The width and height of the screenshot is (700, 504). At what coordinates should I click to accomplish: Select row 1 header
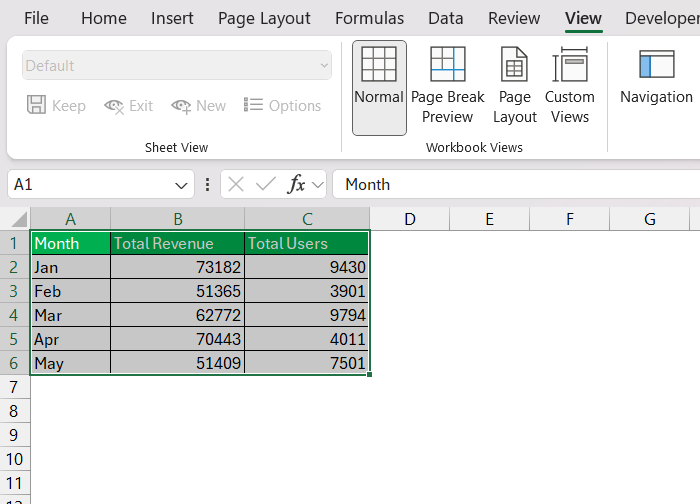click(x=15, y=243)
